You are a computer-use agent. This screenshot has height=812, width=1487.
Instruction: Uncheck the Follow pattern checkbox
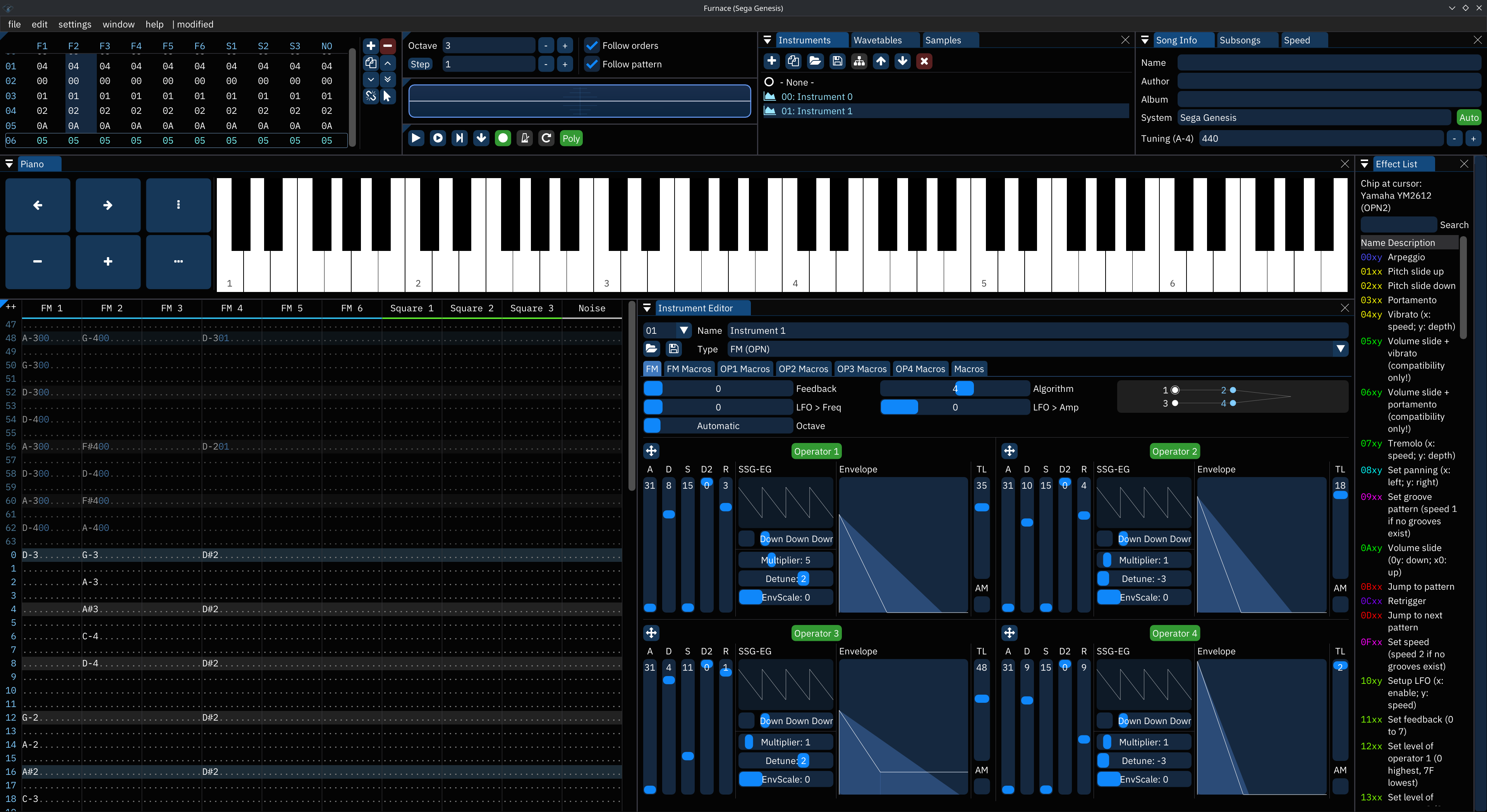point(592,64)
